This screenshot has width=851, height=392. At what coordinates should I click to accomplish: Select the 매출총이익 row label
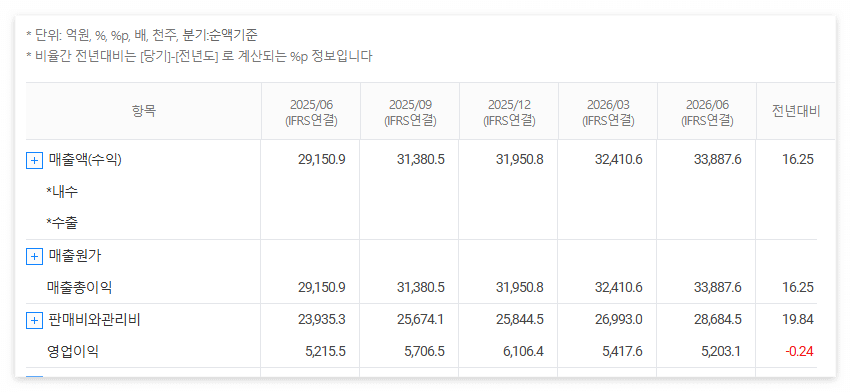(79, 287)
